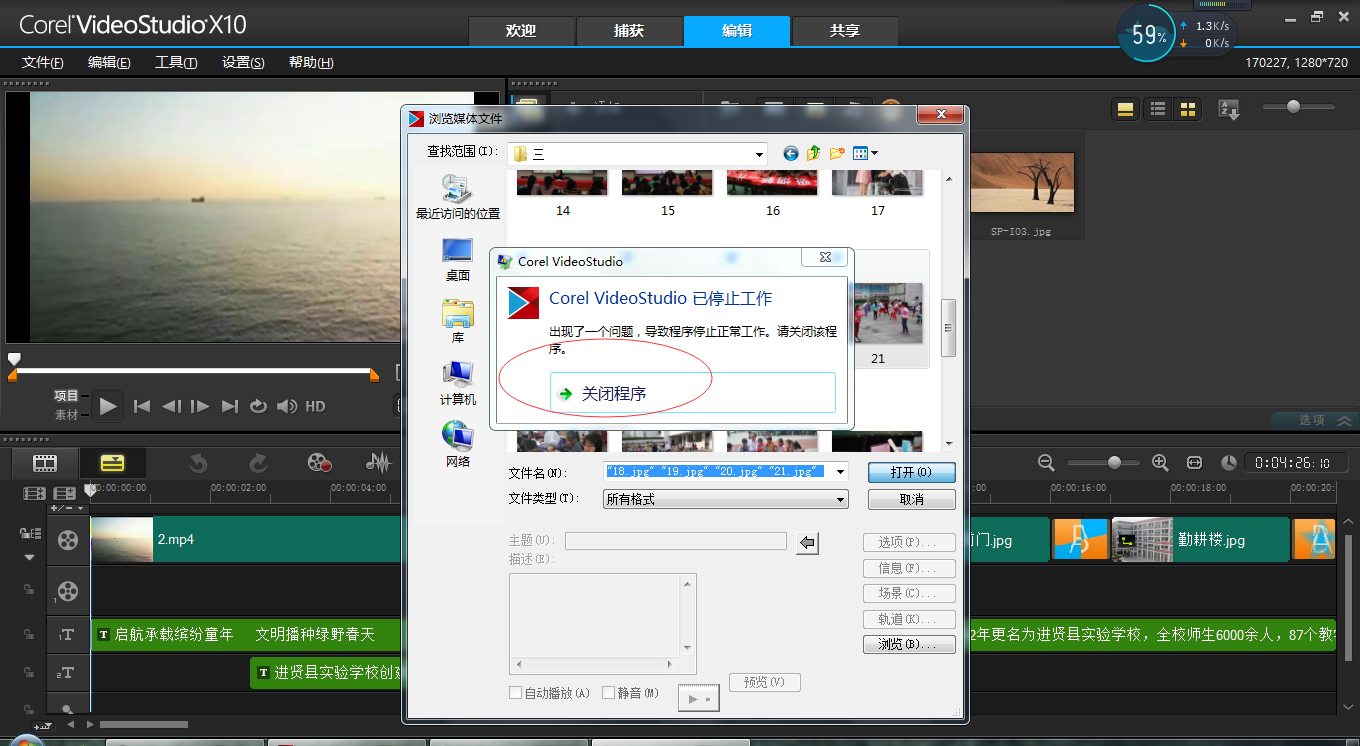Expand the 文件名 dropdown arrow
Screen dimensions: 1360x746
pyautogui.click(x=840, y=472)
